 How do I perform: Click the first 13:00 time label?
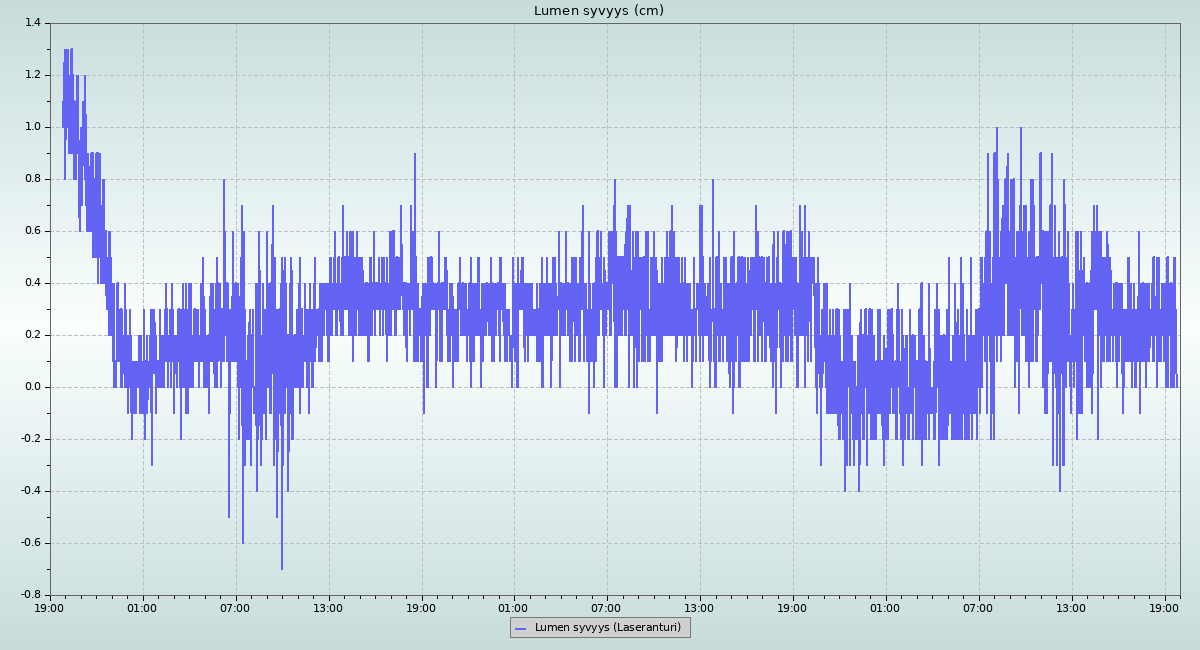pos(328,607)
